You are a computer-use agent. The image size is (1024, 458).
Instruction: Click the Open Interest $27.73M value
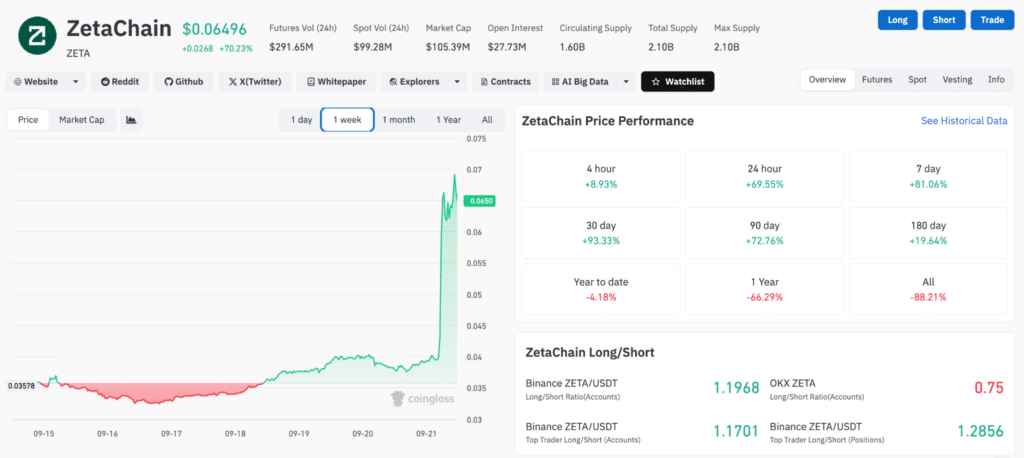(x=507, y=47)
